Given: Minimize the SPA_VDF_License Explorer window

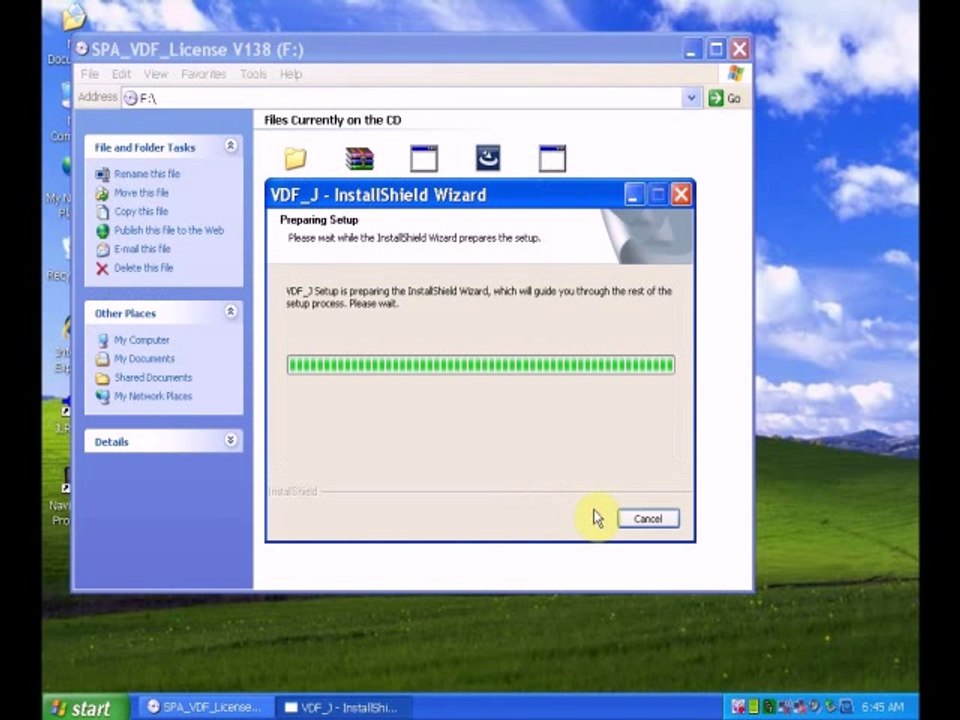Looking at the screenshot, I should tap(692, 49).
